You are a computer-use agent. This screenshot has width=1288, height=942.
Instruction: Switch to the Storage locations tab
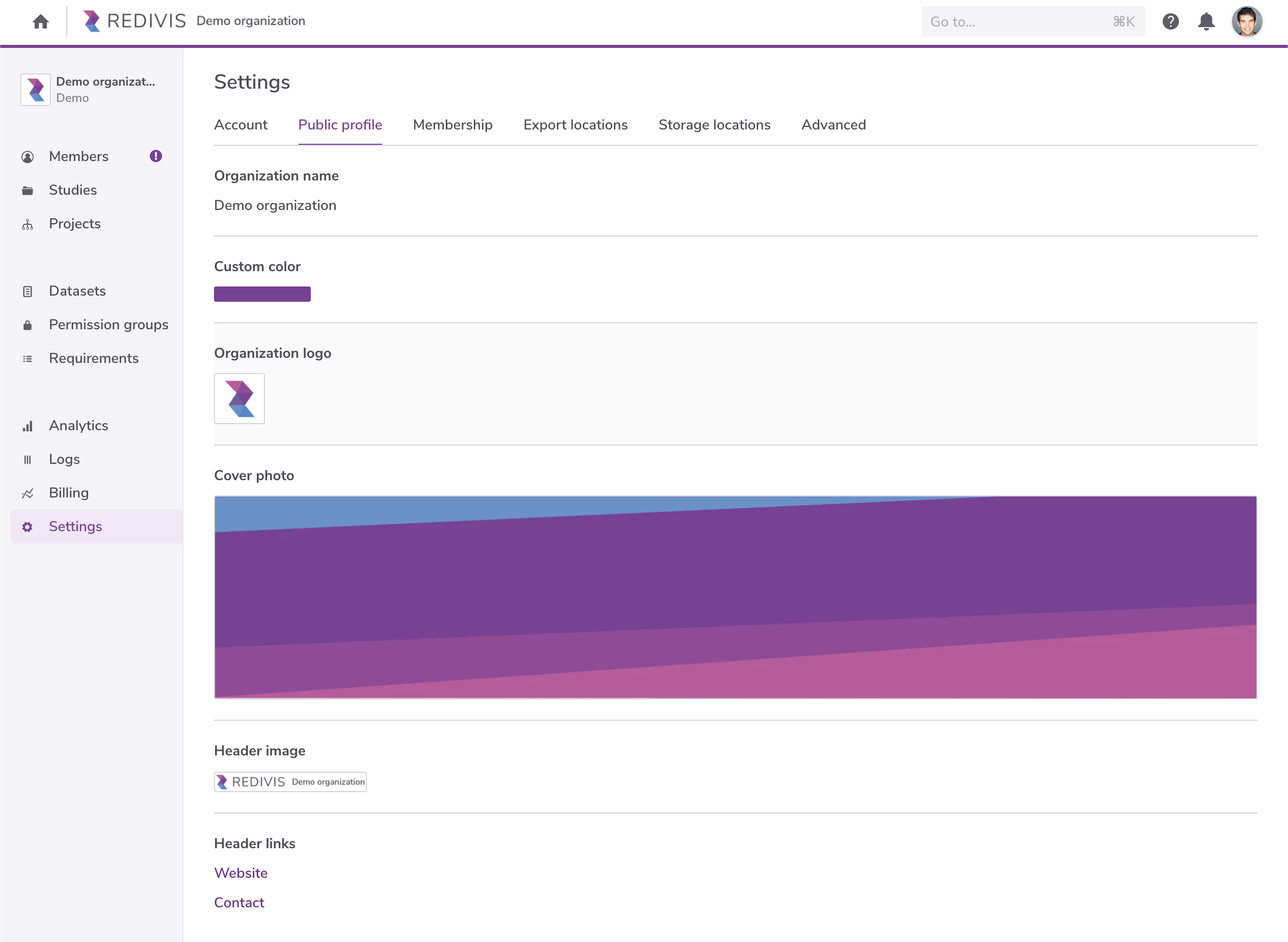coord(715,125)
